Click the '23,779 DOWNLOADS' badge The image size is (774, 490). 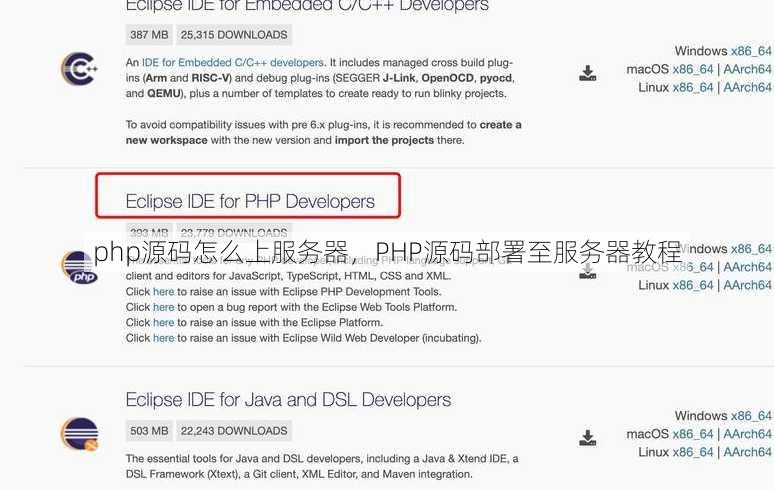click(234, 232)
